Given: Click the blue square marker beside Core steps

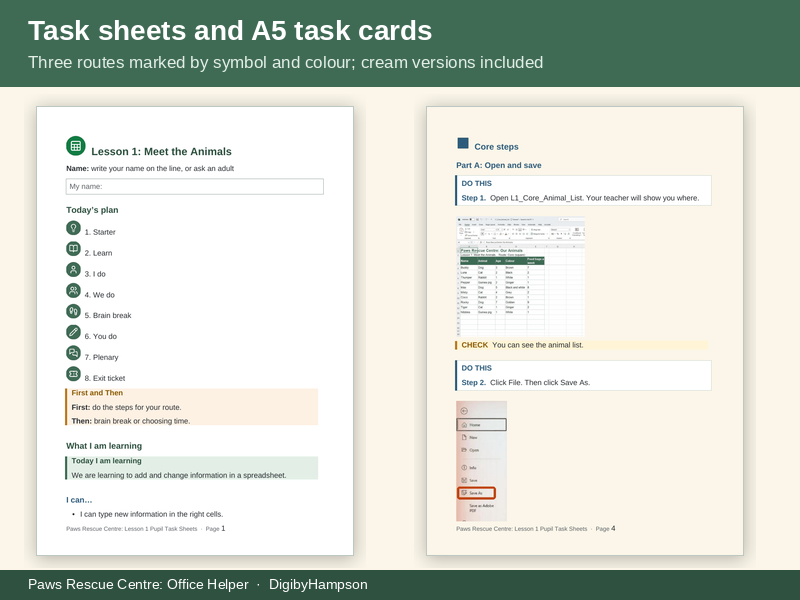Looking at the screenshot, I should click(463, 143).
